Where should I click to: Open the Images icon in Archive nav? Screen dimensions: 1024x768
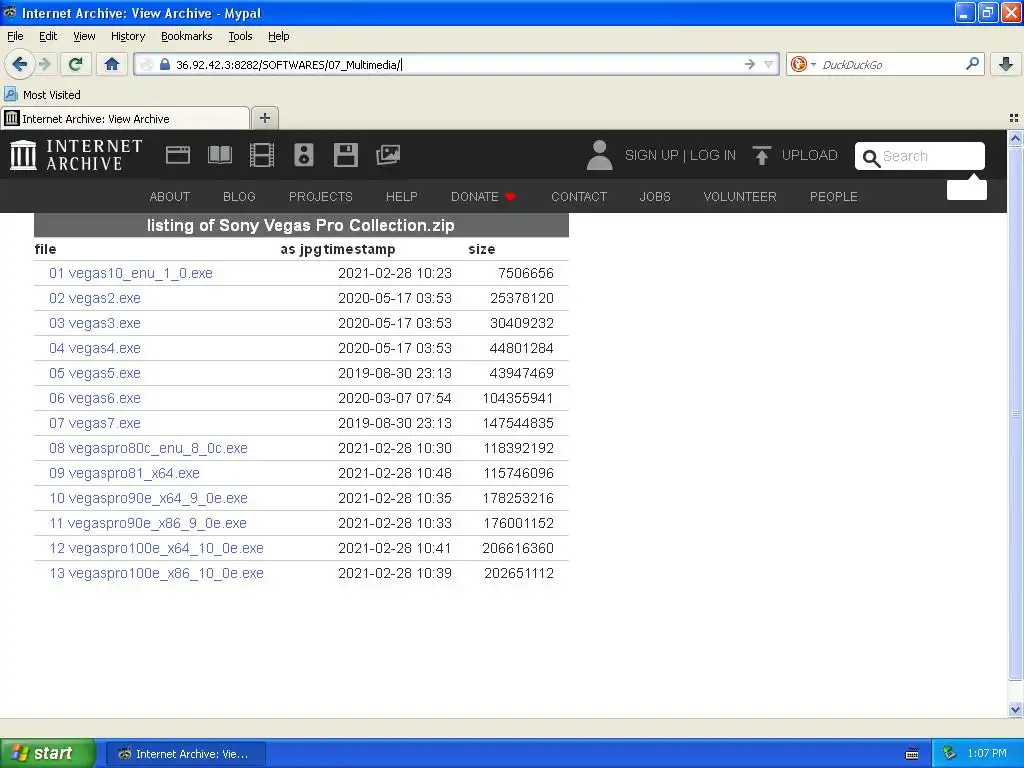(388, 155)
